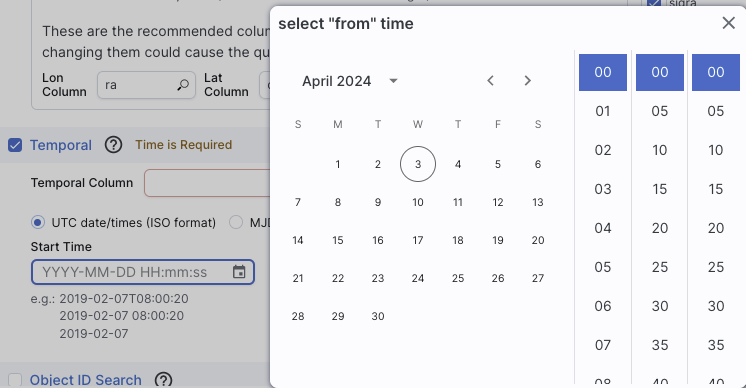Click the Temporal Column input field

[x=207, y=183]
